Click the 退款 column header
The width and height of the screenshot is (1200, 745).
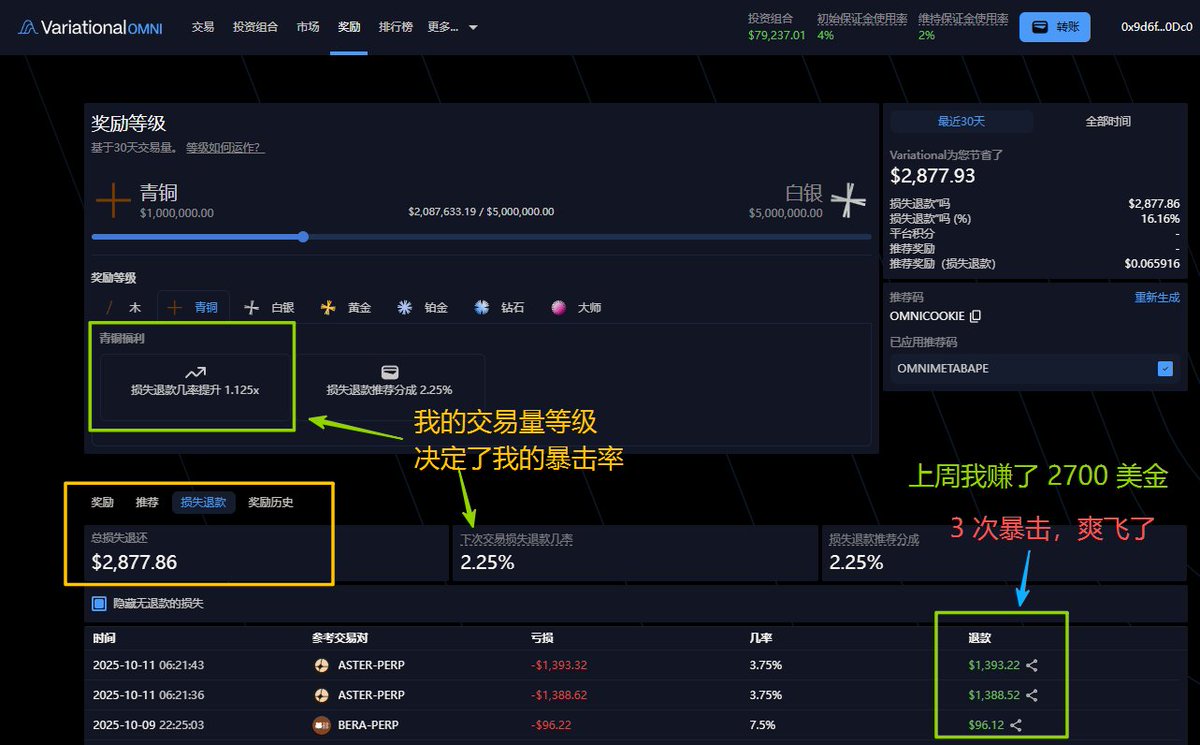[979, 637]
